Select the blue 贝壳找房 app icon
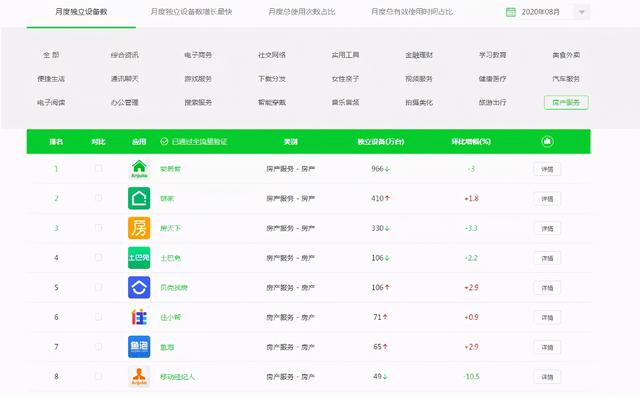 click(x=139, y=287)
